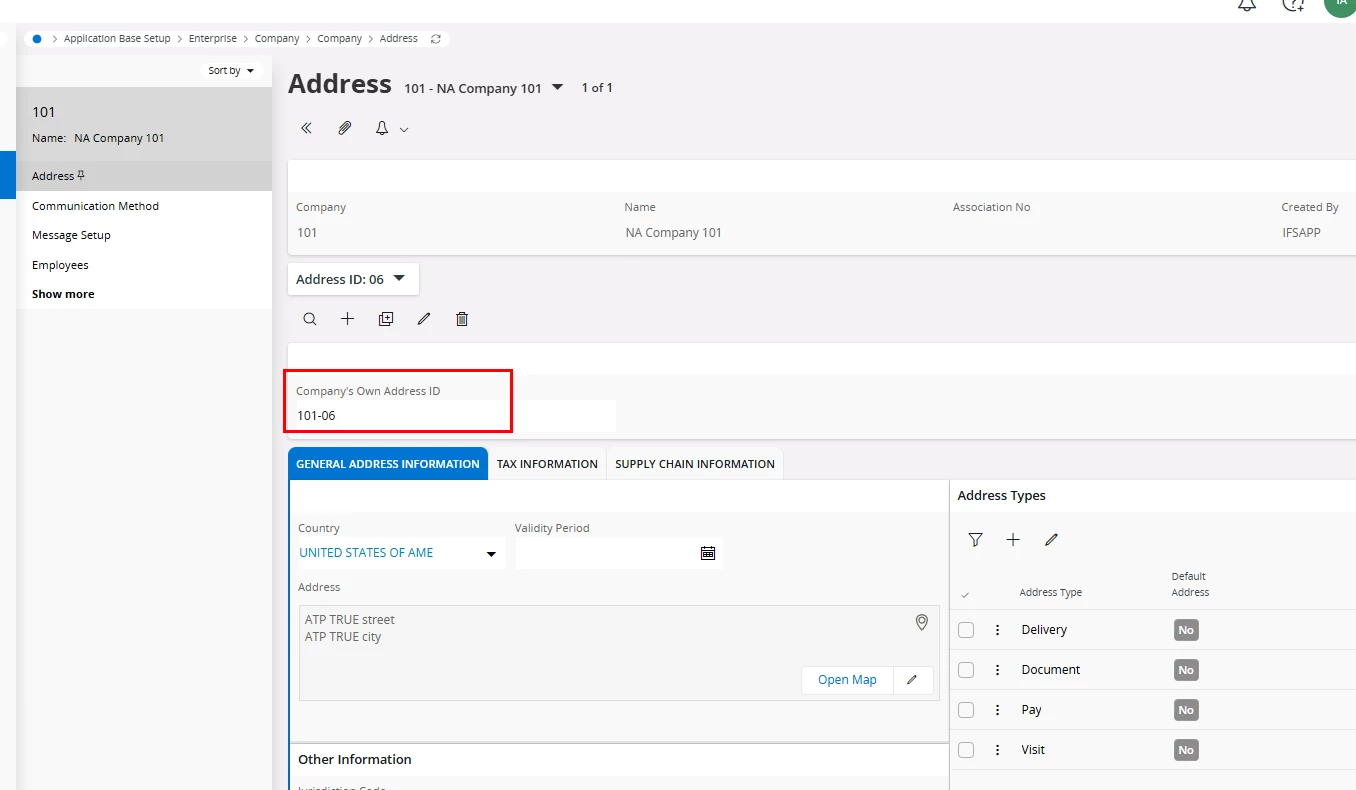This screenshot has height=790, width=1356.
Task: Add a new address with the plus icon below Address ID
Action: (x=348, y=319)
